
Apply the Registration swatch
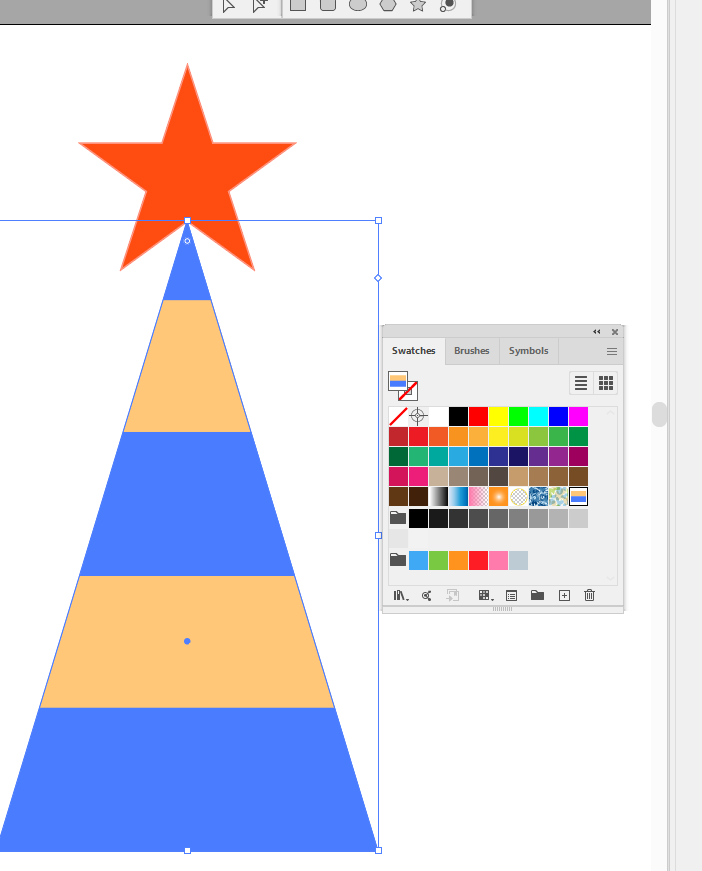coord(418,416)
